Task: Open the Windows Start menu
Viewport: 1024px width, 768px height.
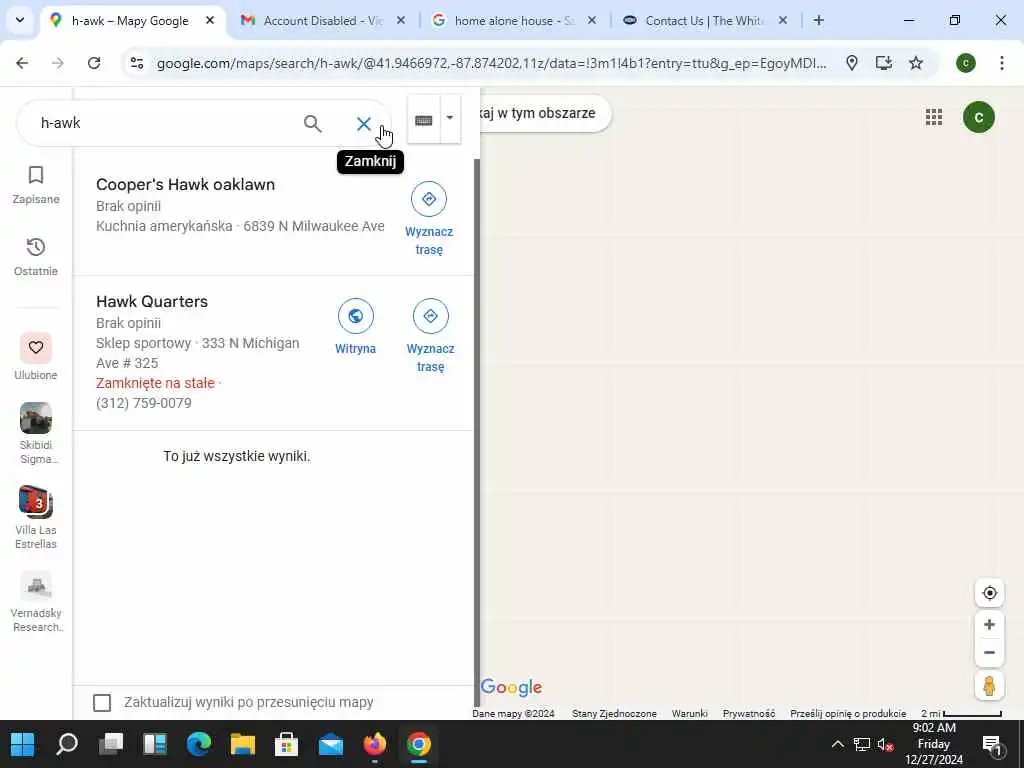Action: click(23, 744)
